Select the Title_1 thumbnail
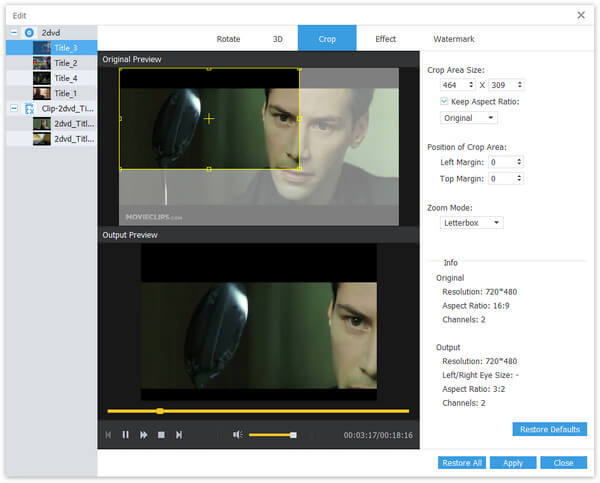 pos(42,93)
